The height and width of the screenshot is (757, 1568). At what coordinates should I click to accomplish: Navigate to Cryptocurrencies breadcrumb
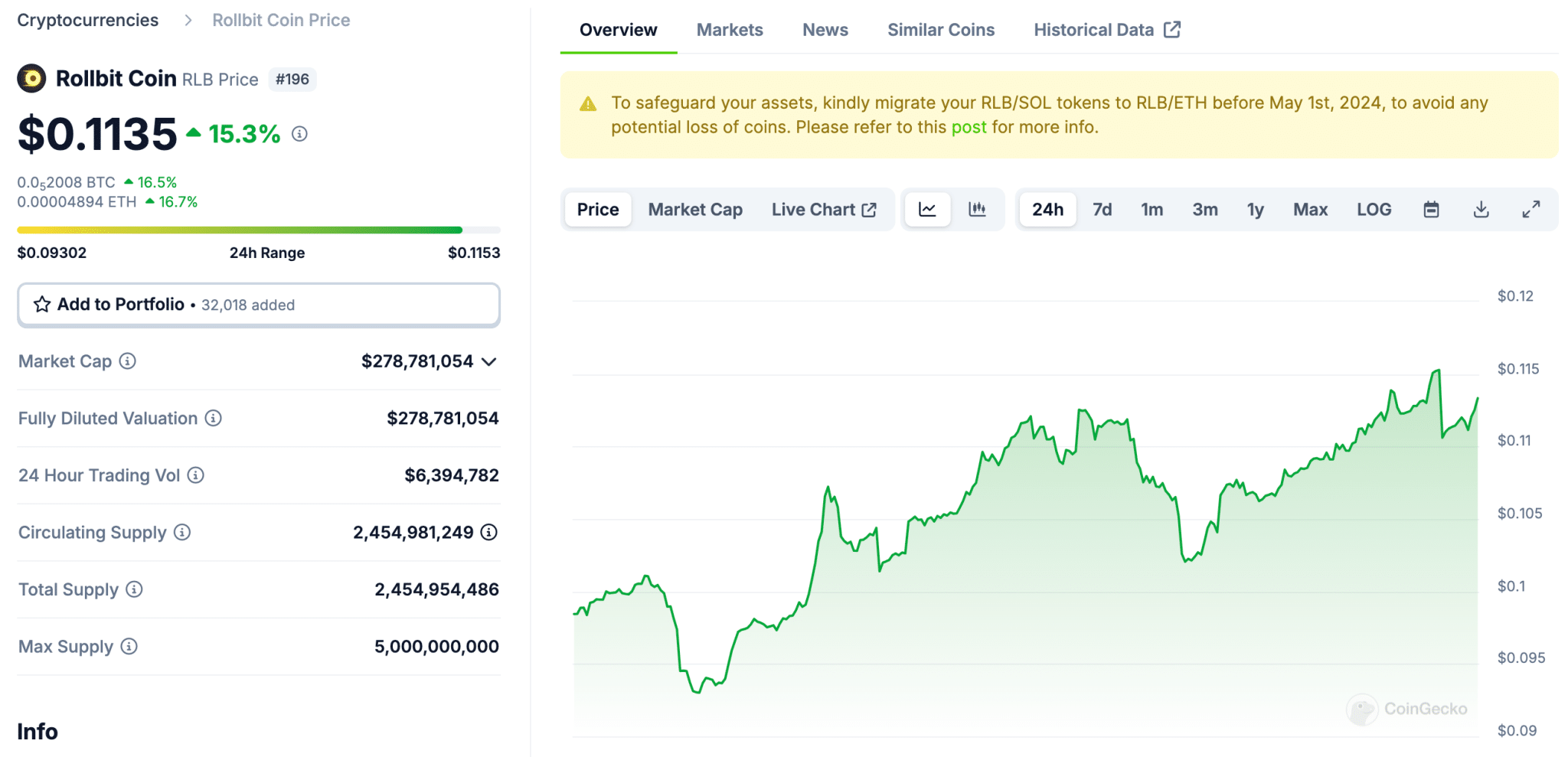click(x=88, y=21)
